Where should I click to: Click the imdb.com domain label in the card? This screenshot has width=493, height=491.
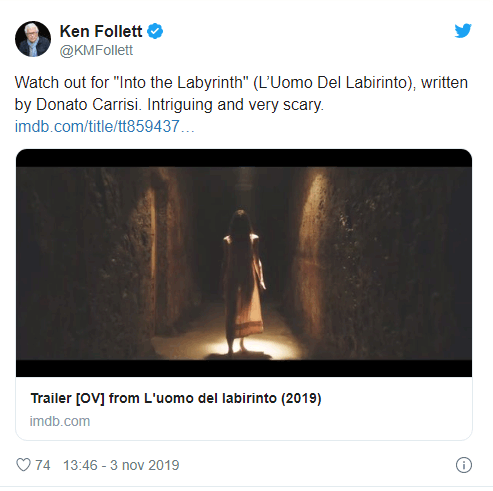[x=60, y=421]
